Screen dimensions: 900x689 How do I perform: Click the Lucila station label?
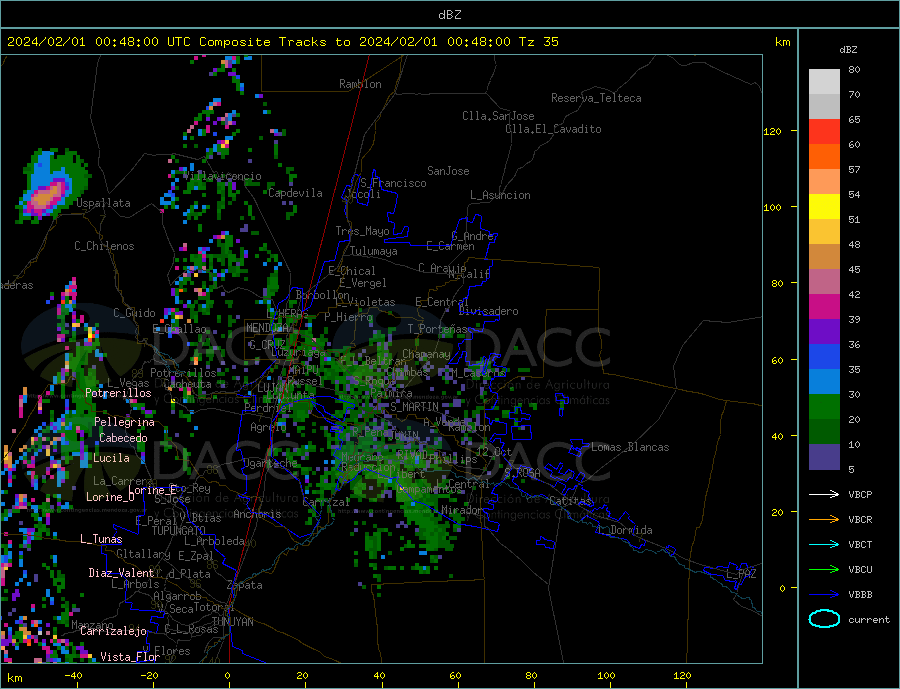point(111,458)
